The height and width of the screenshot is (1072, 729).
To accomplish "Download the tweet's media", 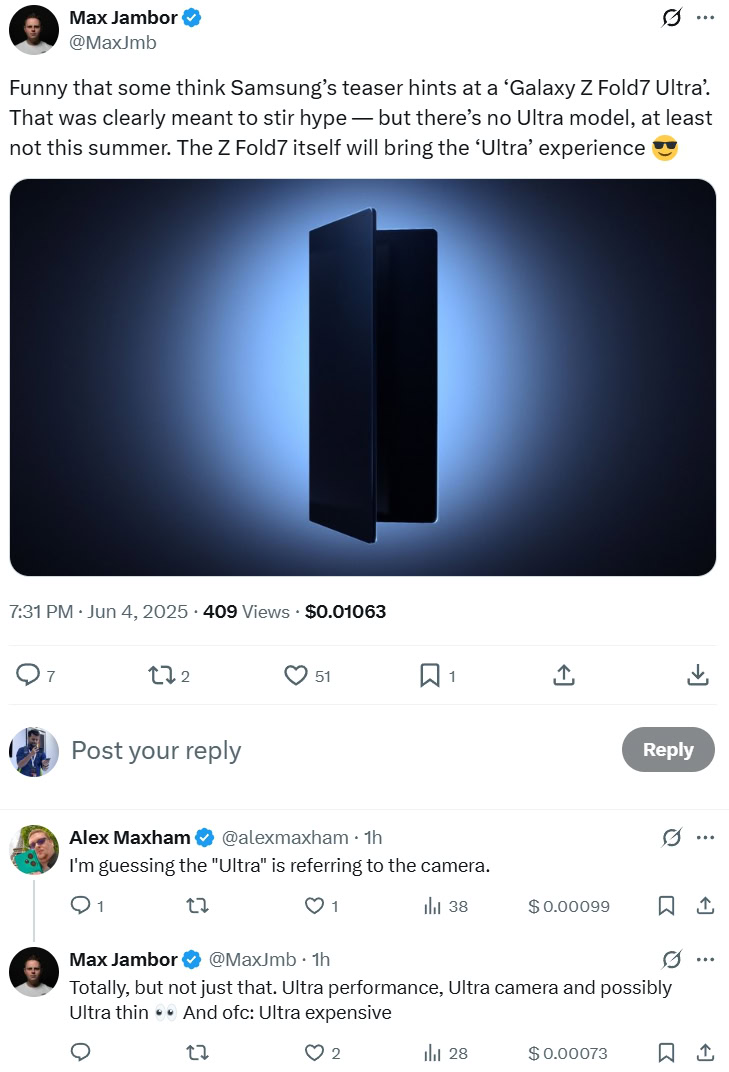I will click(x=698, y=676).
